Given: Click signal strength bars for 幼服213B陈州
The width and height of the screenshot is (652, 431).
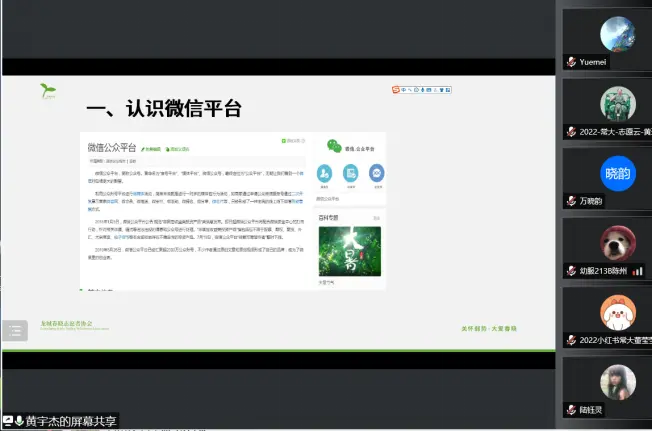Looking at the screenshot, I should (637, 271).
